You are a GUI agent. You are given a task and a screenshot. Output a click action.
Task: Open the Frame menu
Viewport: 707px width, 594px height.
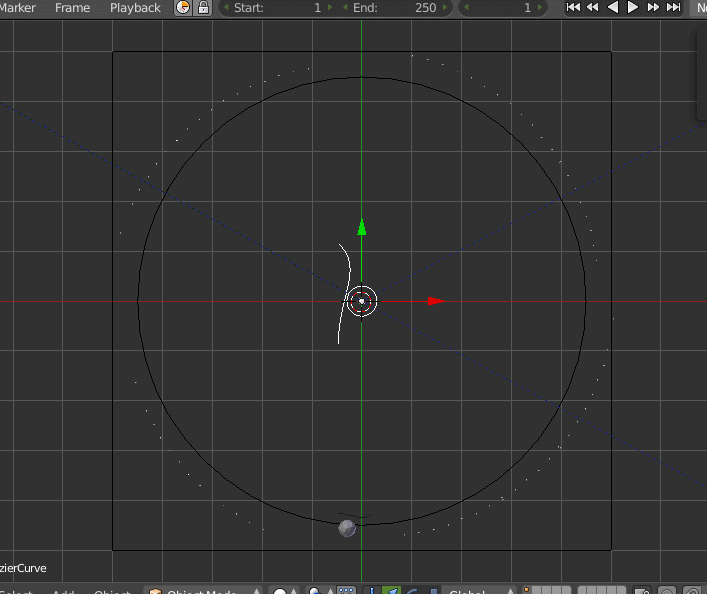[x=72, y=8]
